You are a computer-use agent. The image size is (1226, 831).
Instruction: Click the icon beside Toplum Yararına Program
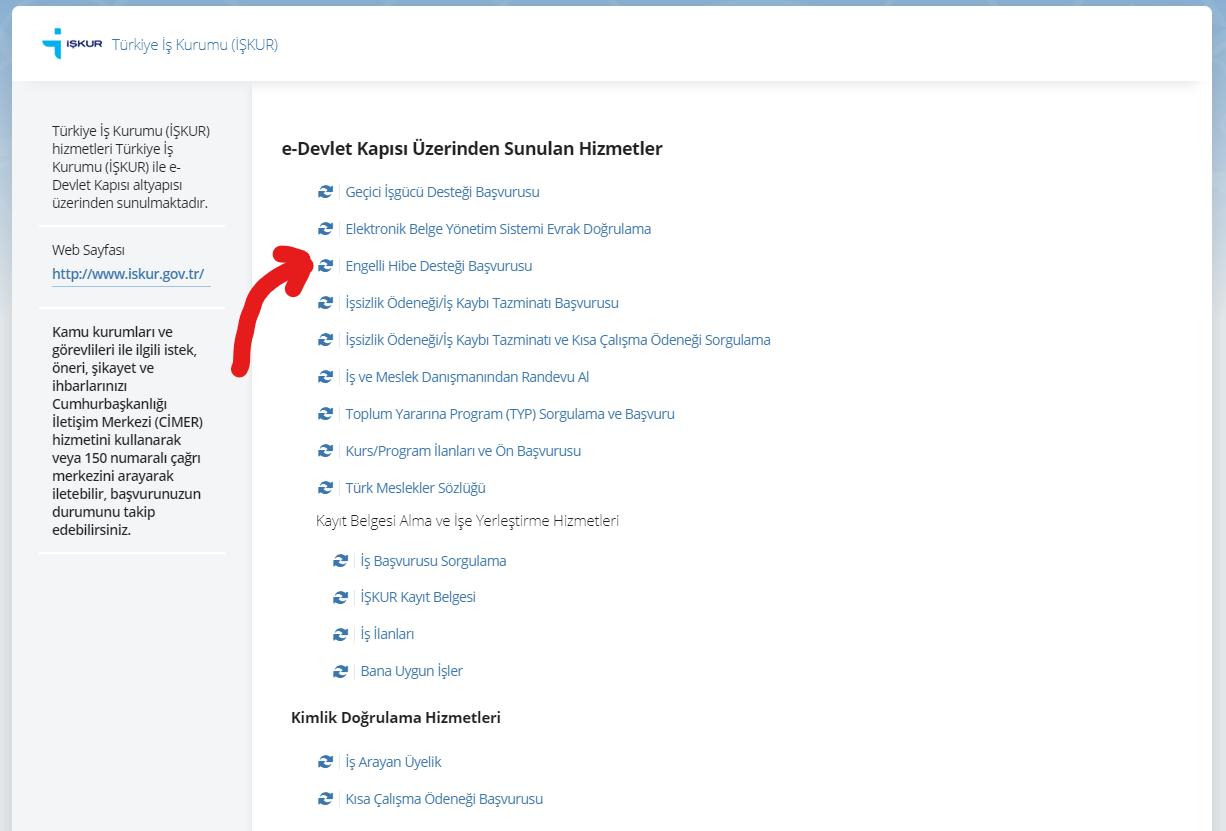pyautogui.click(x=325, y=414)
